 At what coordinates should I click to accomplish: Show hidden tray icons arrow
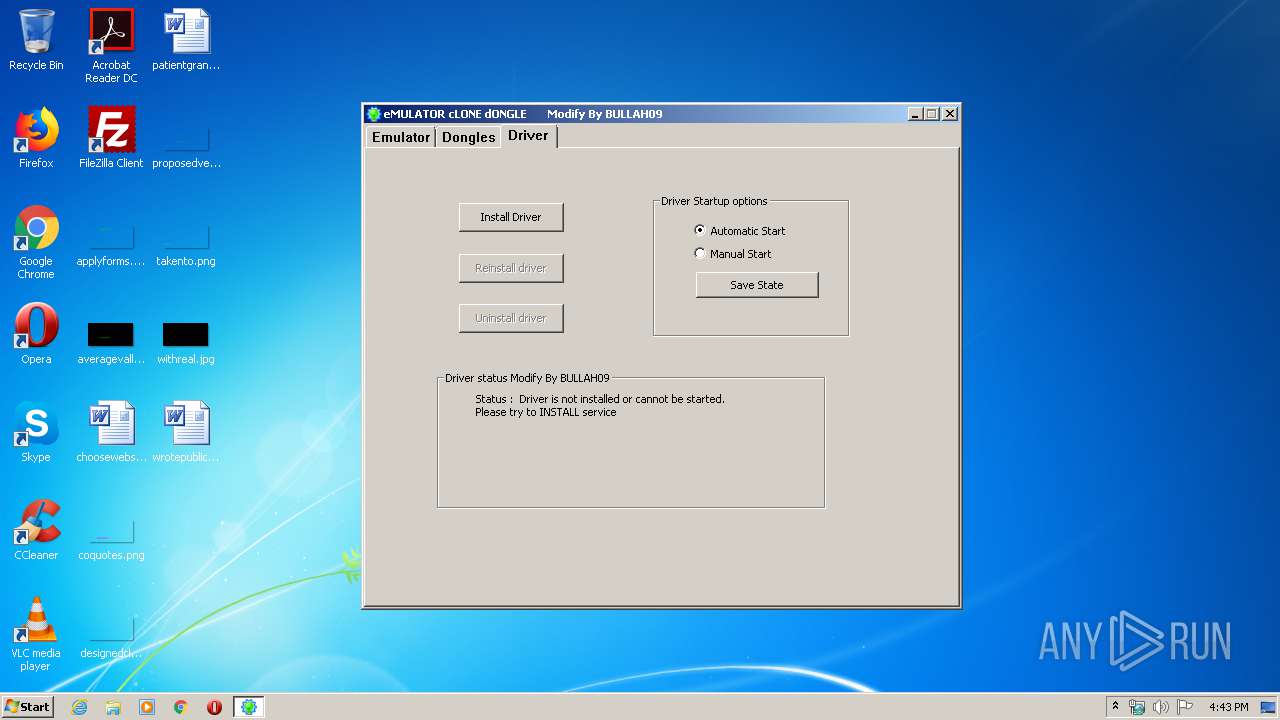pos(1115,706)
